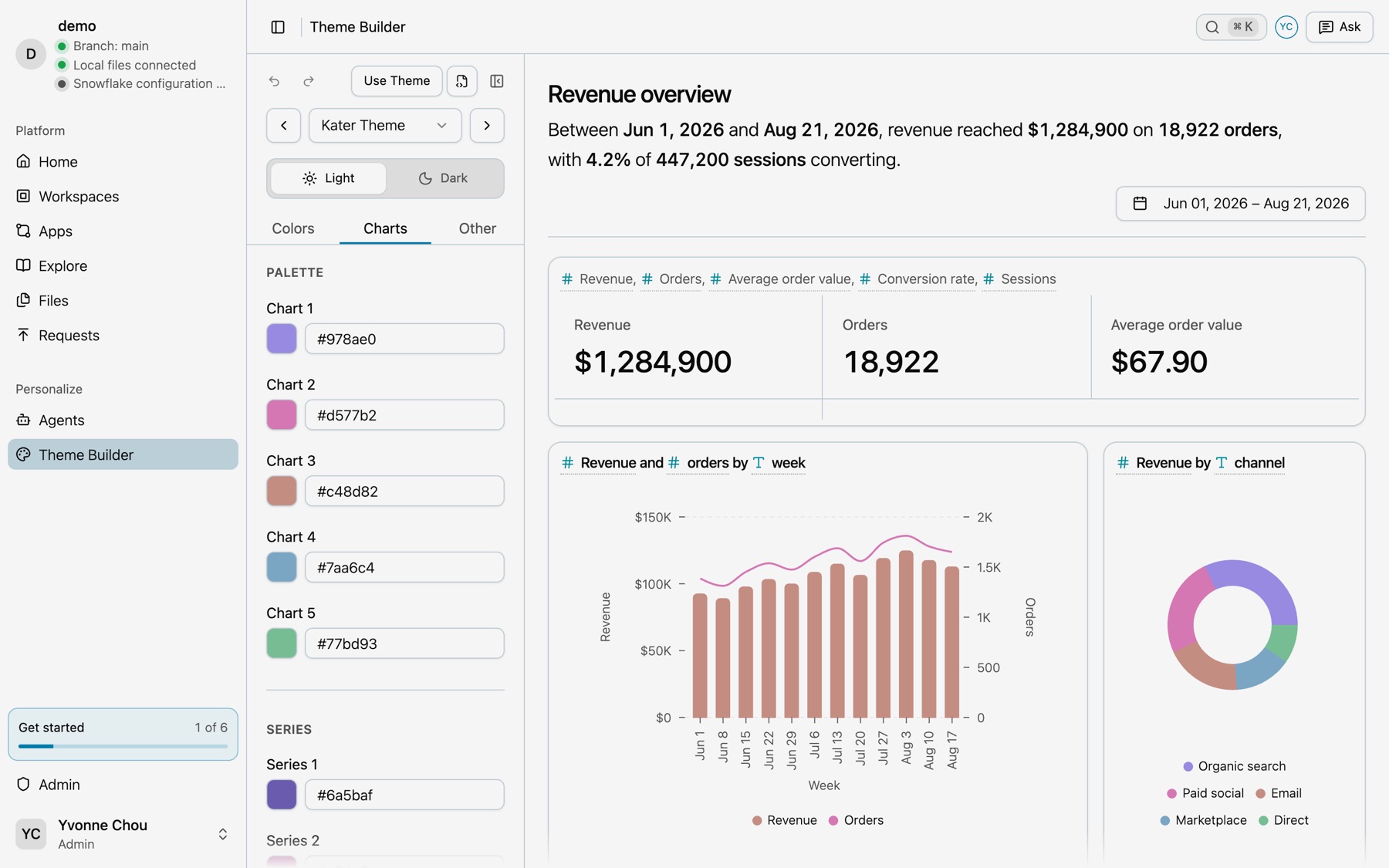Viewport: 1389px width, 868px height.
Task: Switch to Light mode
Action: coord(328,178)
